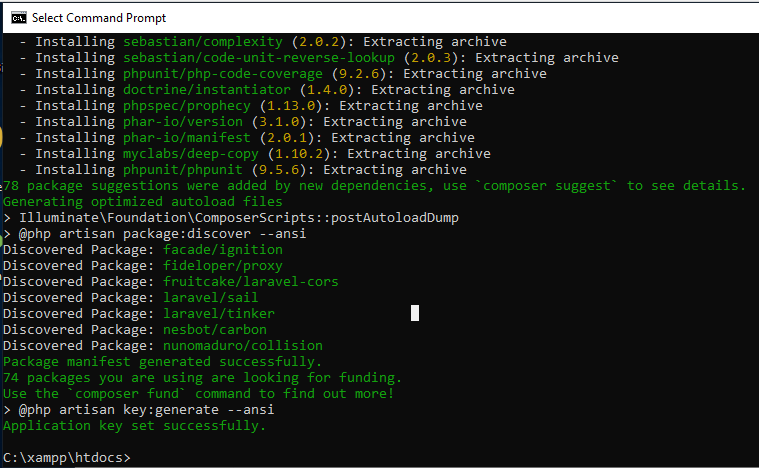Click the 'Select Command Prompt' title text
759x468 pixels.
pyautogui.click(x=99, y=18)
